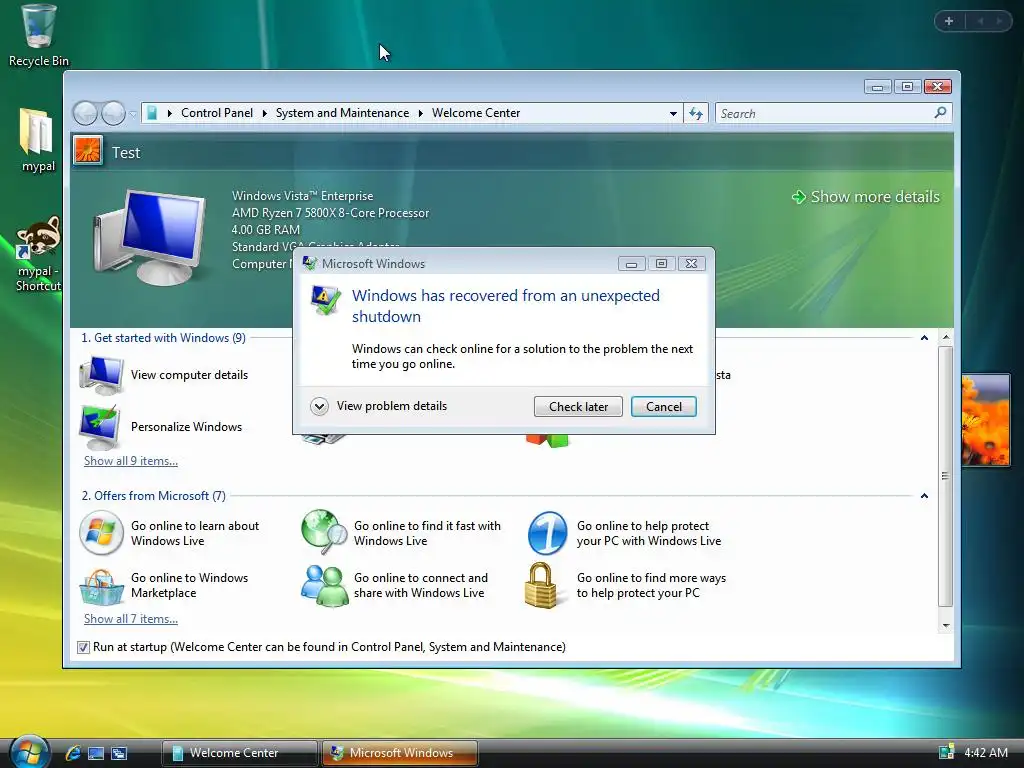
Task: Click the vertical scrollbar thumb
Action: pyautogui.click(x=946, y=476)
